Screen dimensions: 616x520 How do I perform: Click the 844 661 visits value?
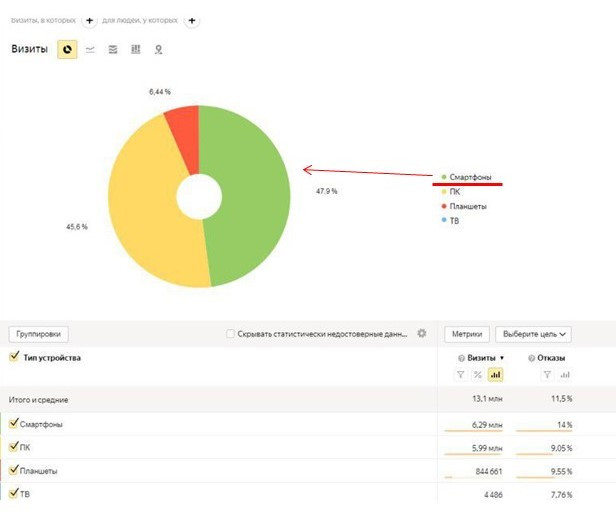[489, 471]
